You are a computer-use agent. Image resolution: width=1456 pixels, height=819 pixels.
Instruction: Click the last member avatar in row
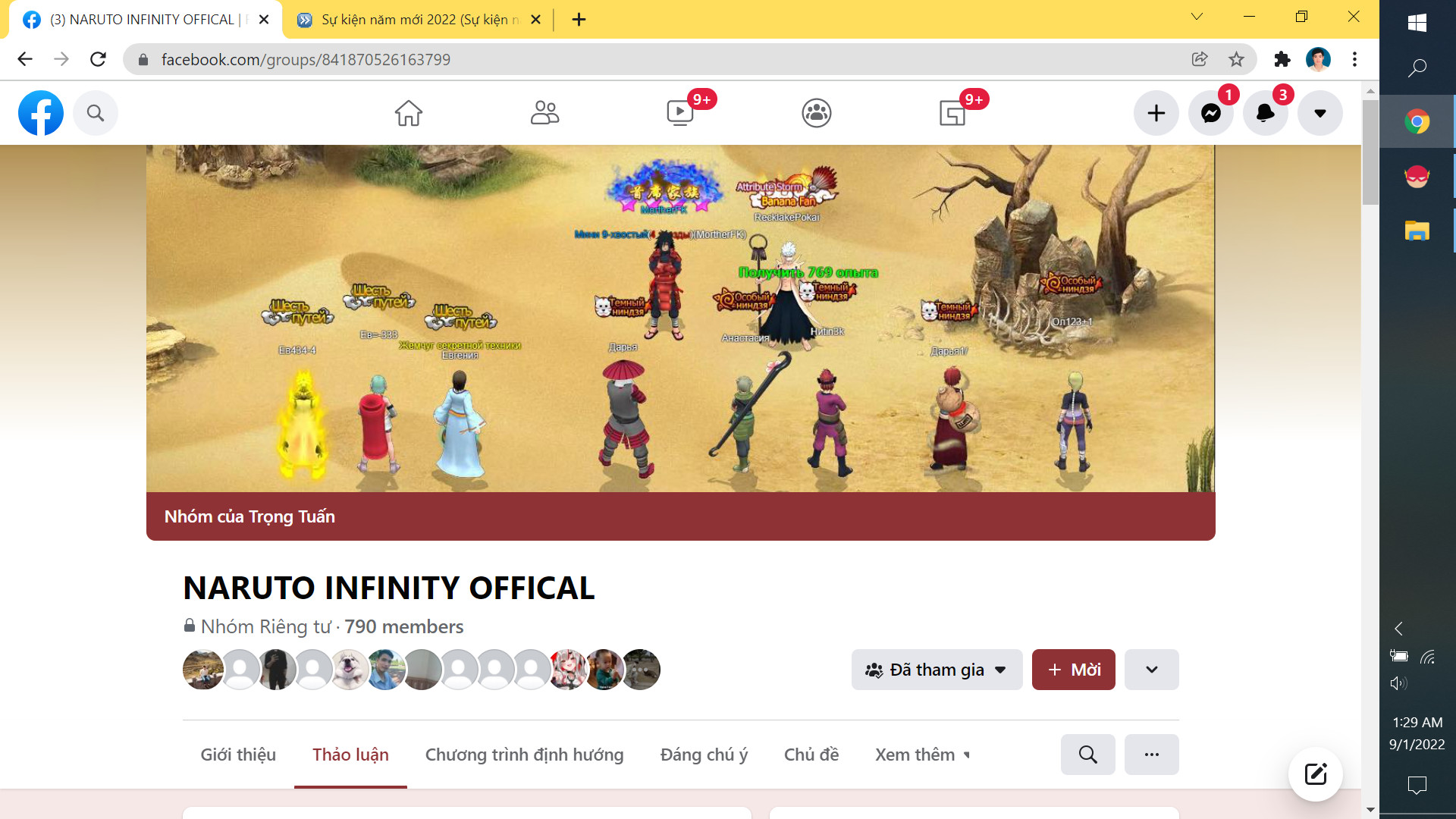coord(641,670)
